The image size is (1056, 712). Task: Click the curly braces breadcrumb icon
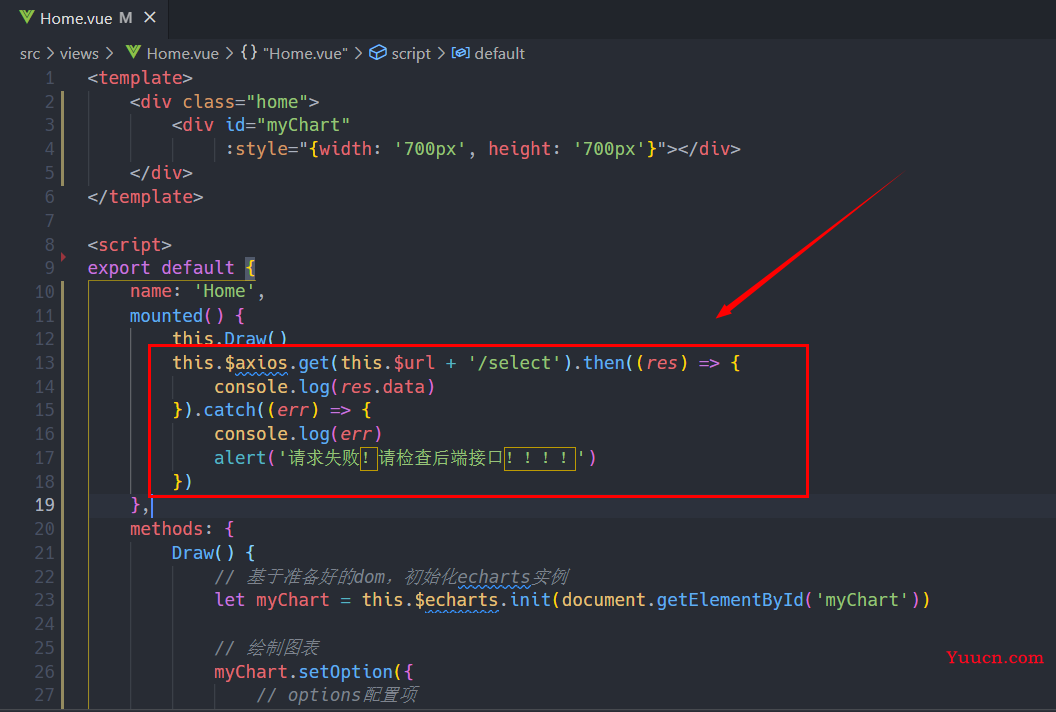coord(249,53)
